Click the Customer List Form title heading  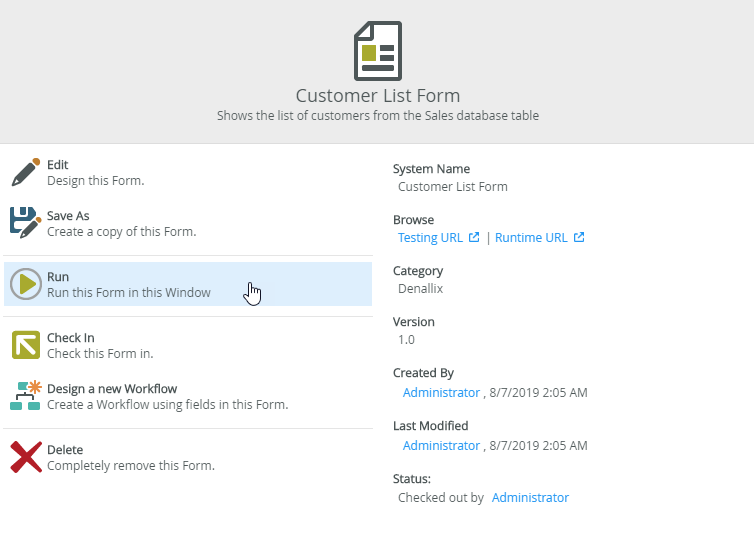tap(377, 96)
